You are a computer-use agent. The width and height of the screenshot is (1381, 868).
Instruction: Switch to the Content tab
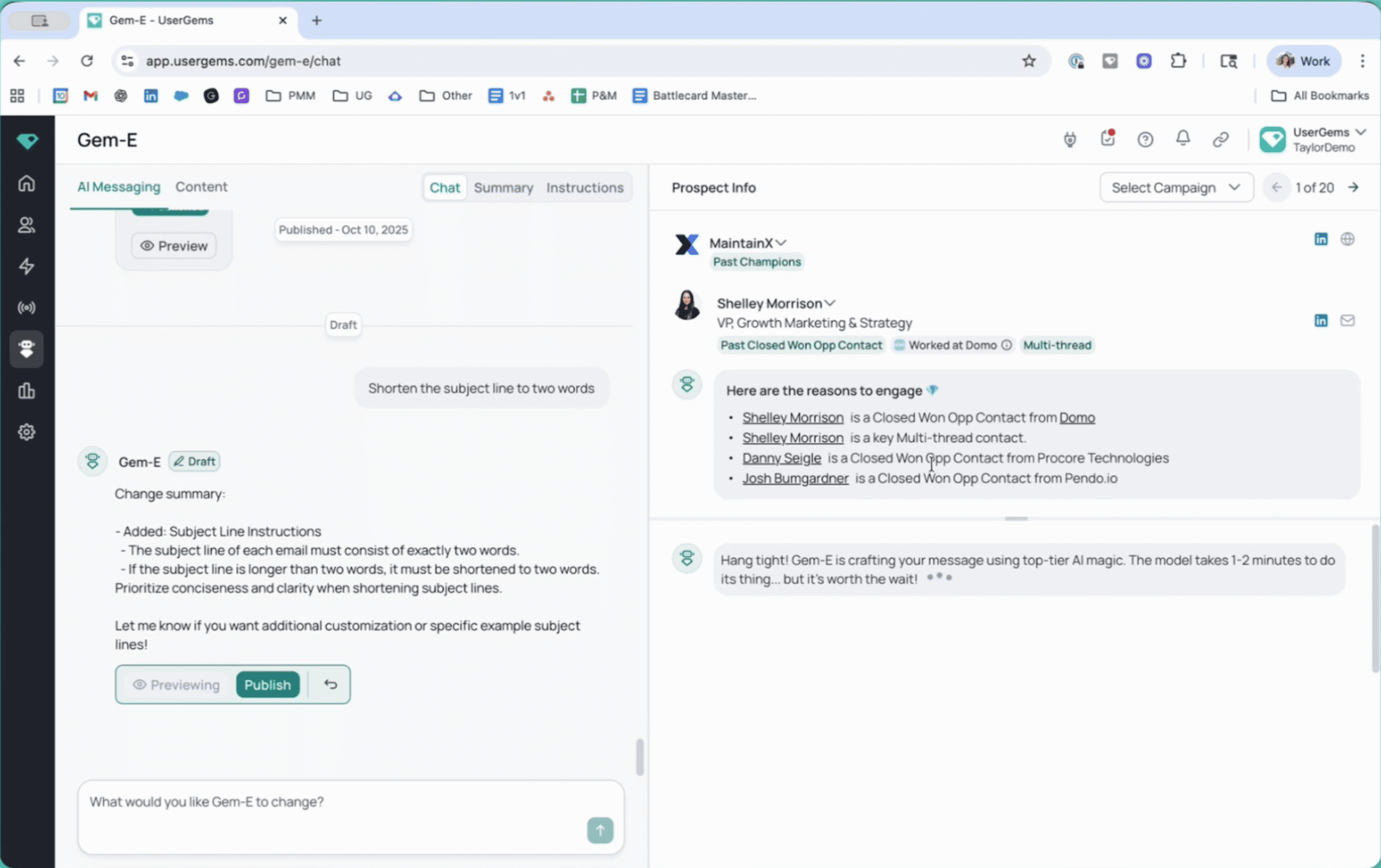pyautogui.click(x=201, y=187)
